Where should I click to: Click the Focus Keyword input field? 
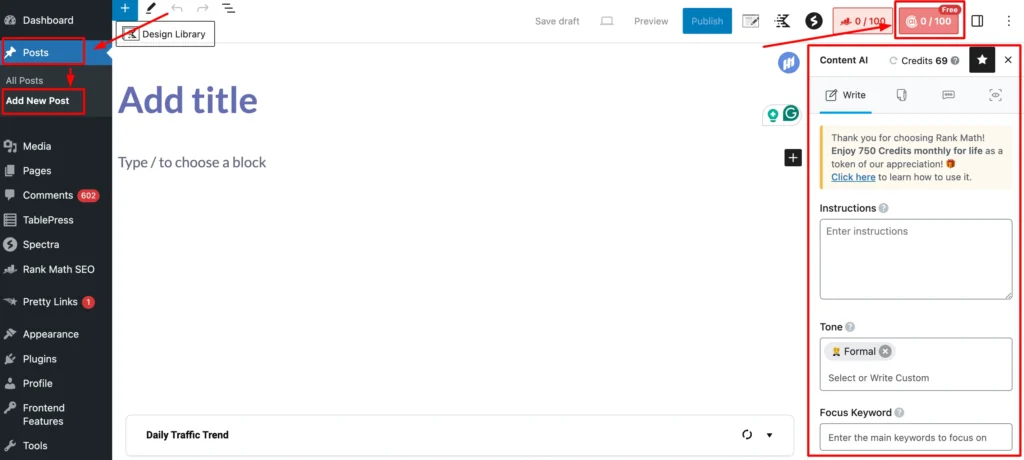click(x=916, y=437)
